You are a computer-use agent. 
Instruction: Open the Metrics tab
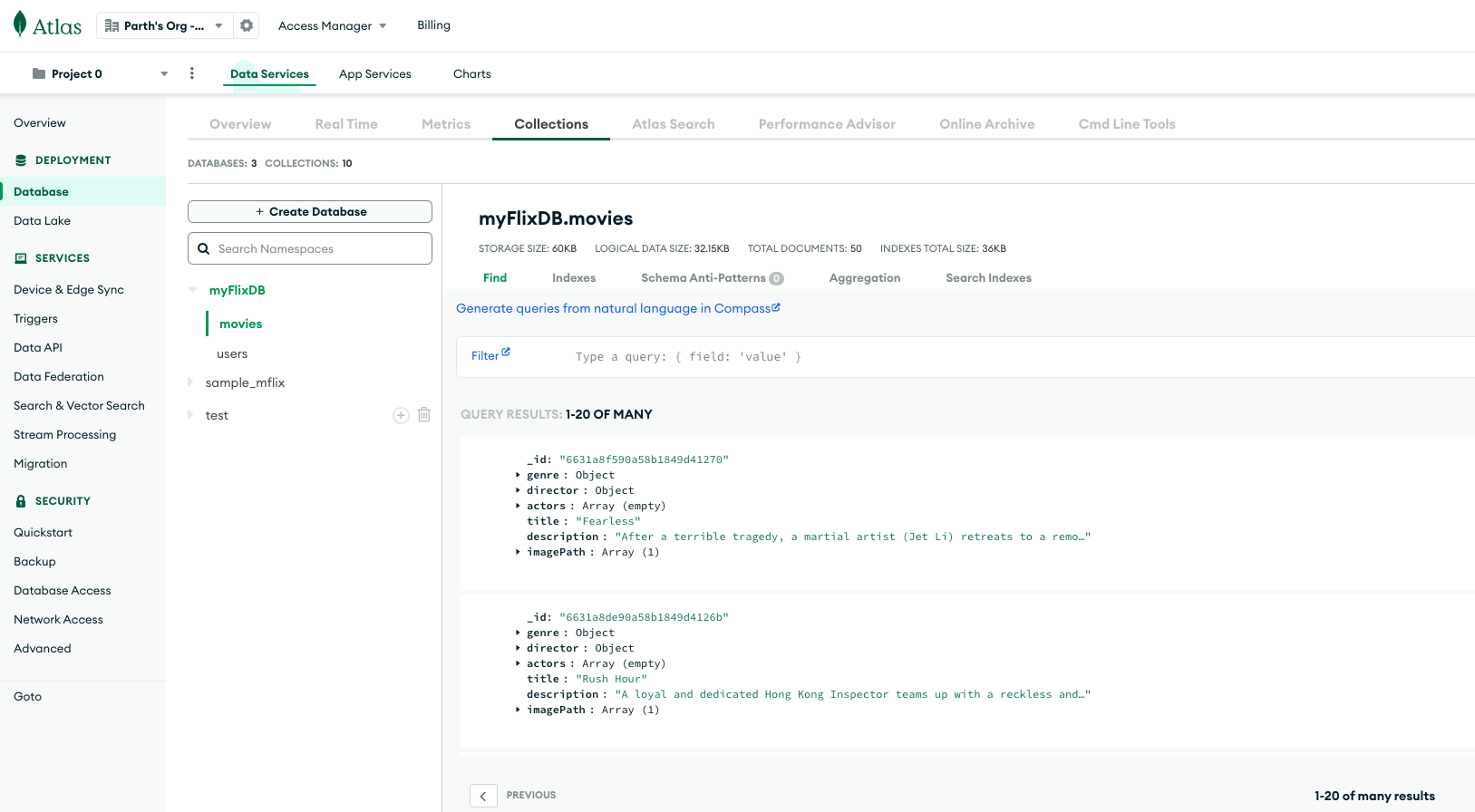(x=446, y=124)
